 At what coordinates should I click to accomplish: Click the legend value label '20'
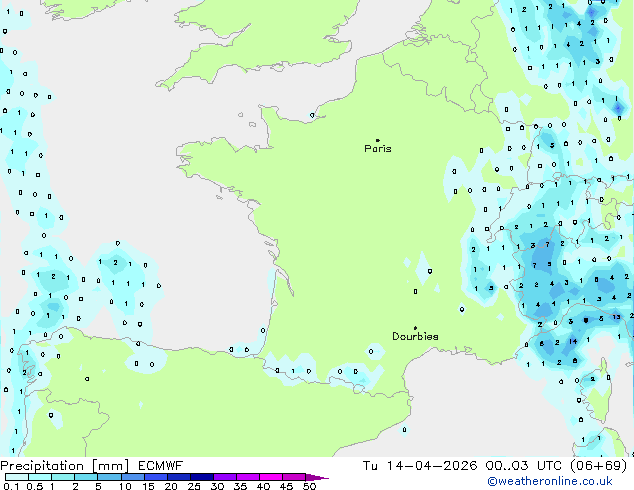pyautogui.click(x=171, y=486)
